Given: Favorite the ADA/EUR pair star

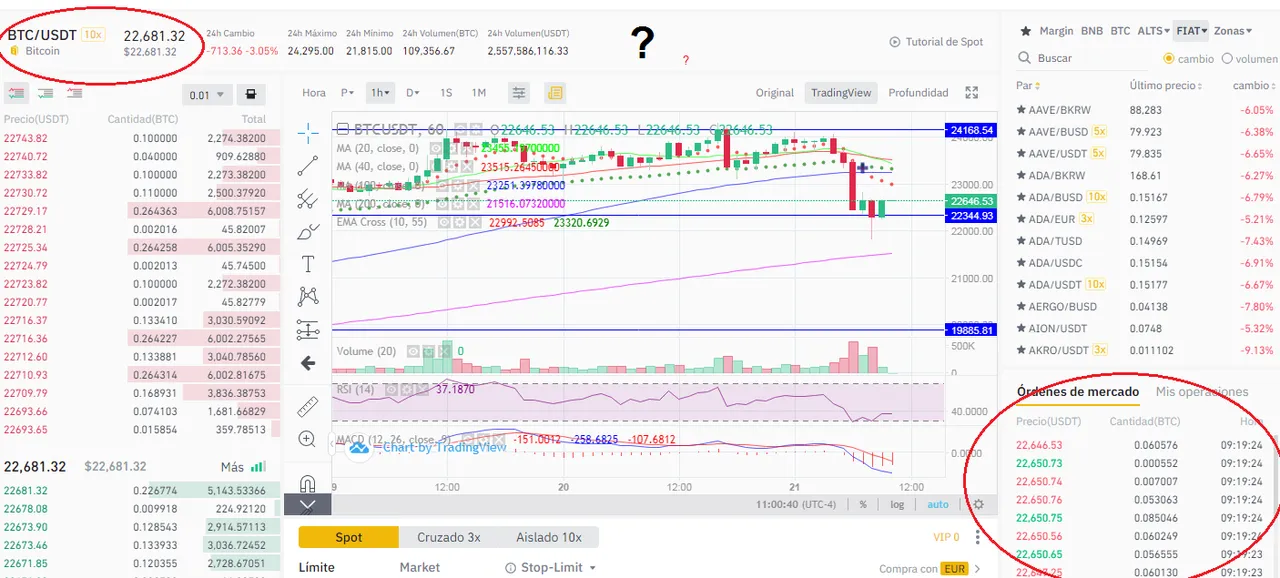Looking at the screenshot, I should click(1021, 219).
